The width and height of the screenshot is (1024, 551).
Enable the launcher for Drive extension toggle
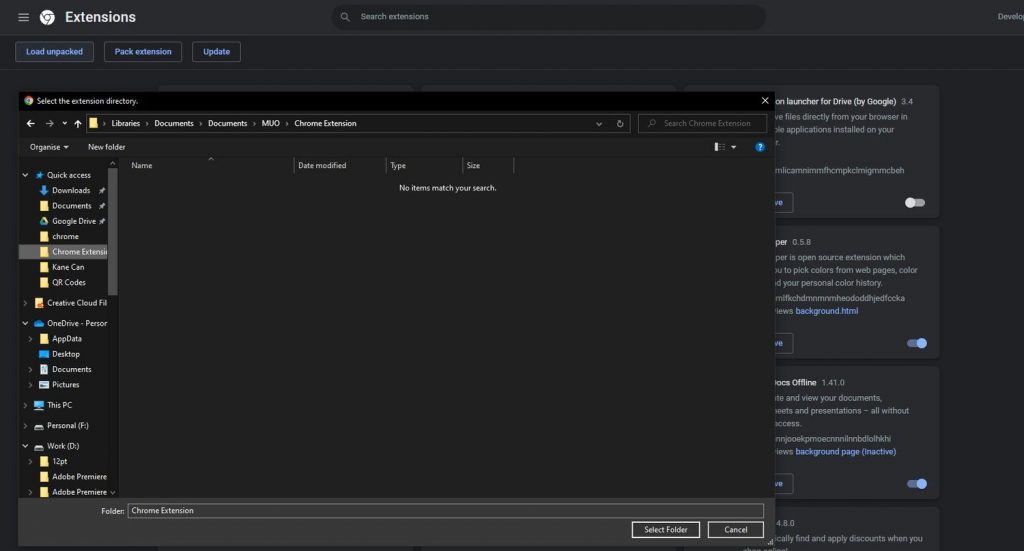915,202
